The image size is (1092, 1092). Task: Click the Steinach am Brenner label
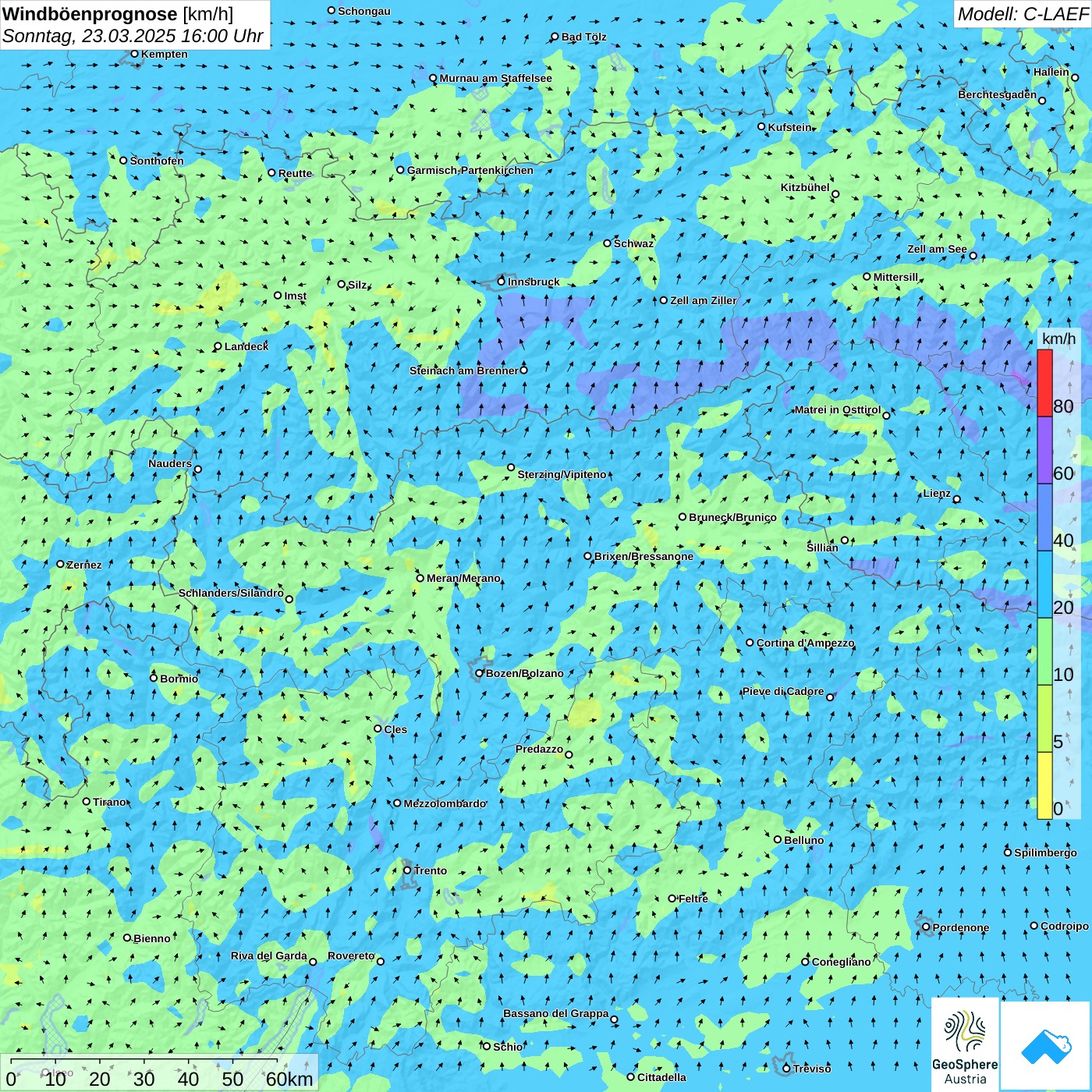point(464,370)
